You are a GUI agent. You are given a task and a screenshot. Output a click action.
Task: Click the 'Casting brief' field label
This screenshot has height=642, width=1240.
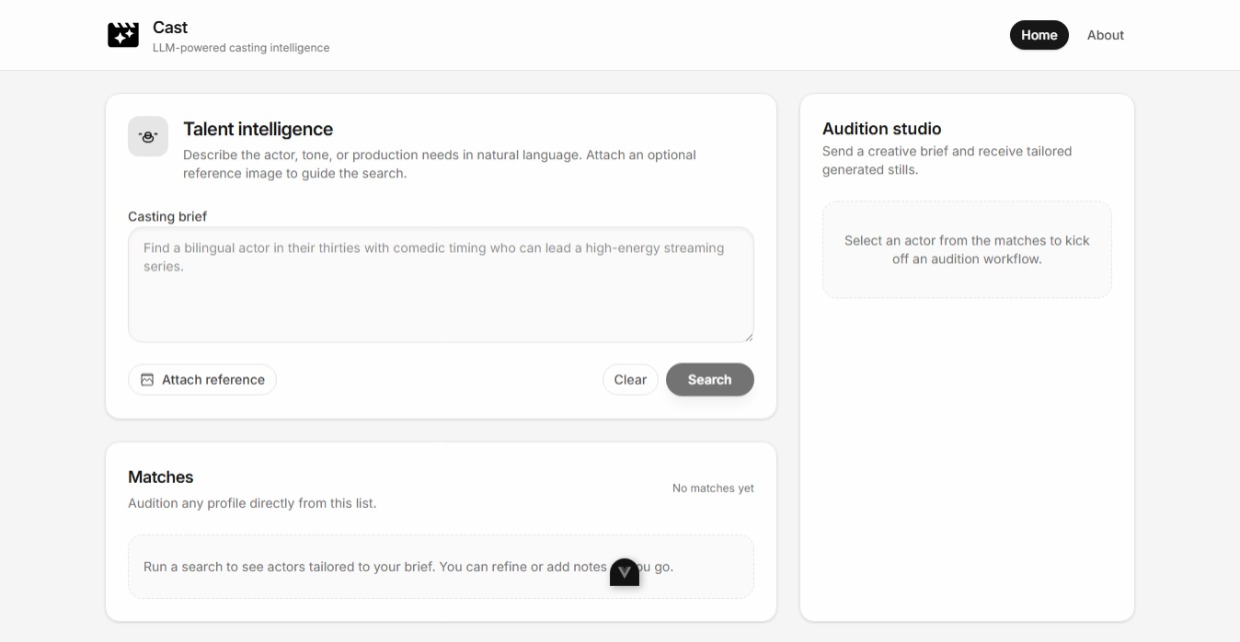click(x=168, y=216)
